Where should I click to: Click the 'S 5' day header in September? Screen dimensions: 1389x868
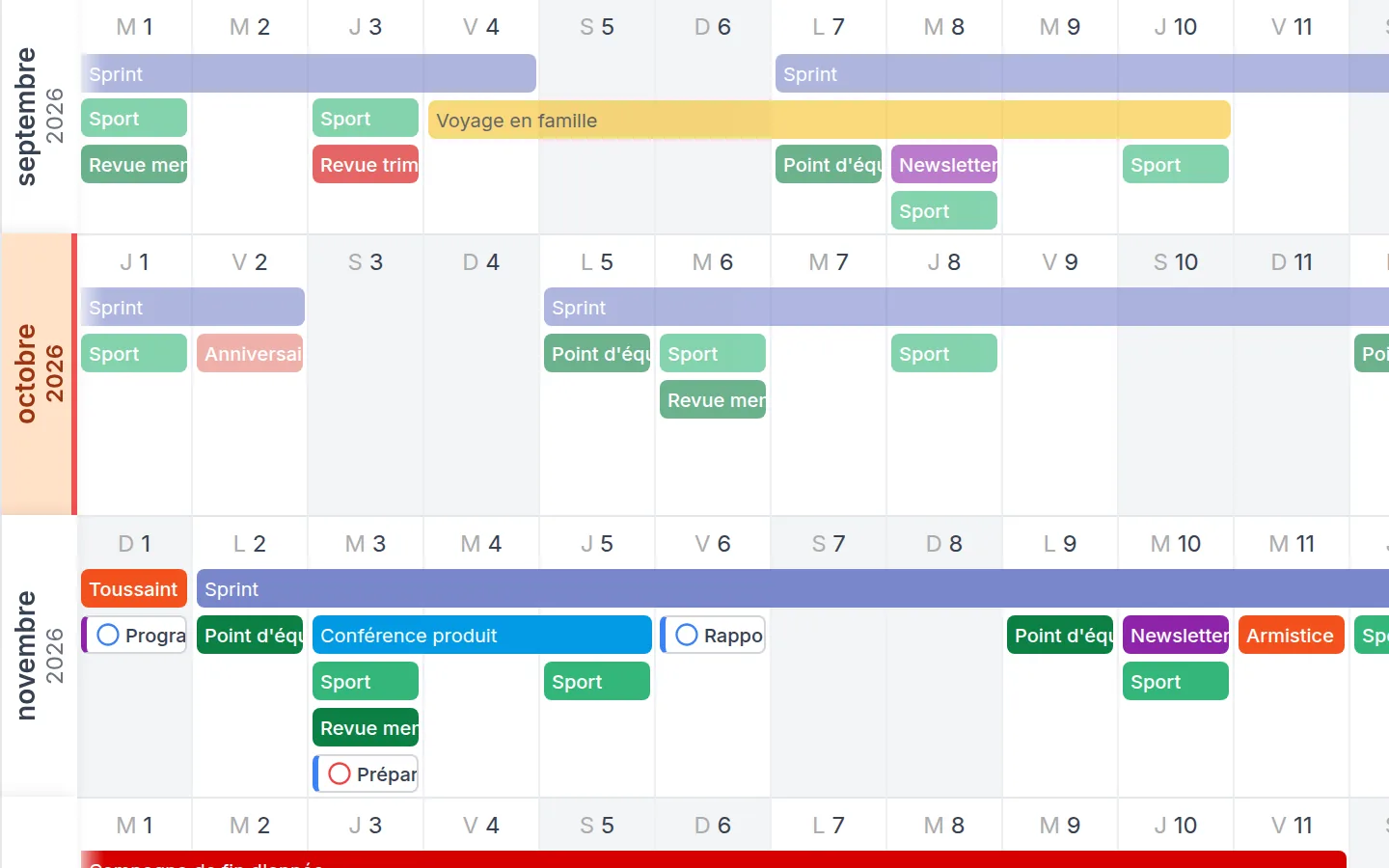597,27
